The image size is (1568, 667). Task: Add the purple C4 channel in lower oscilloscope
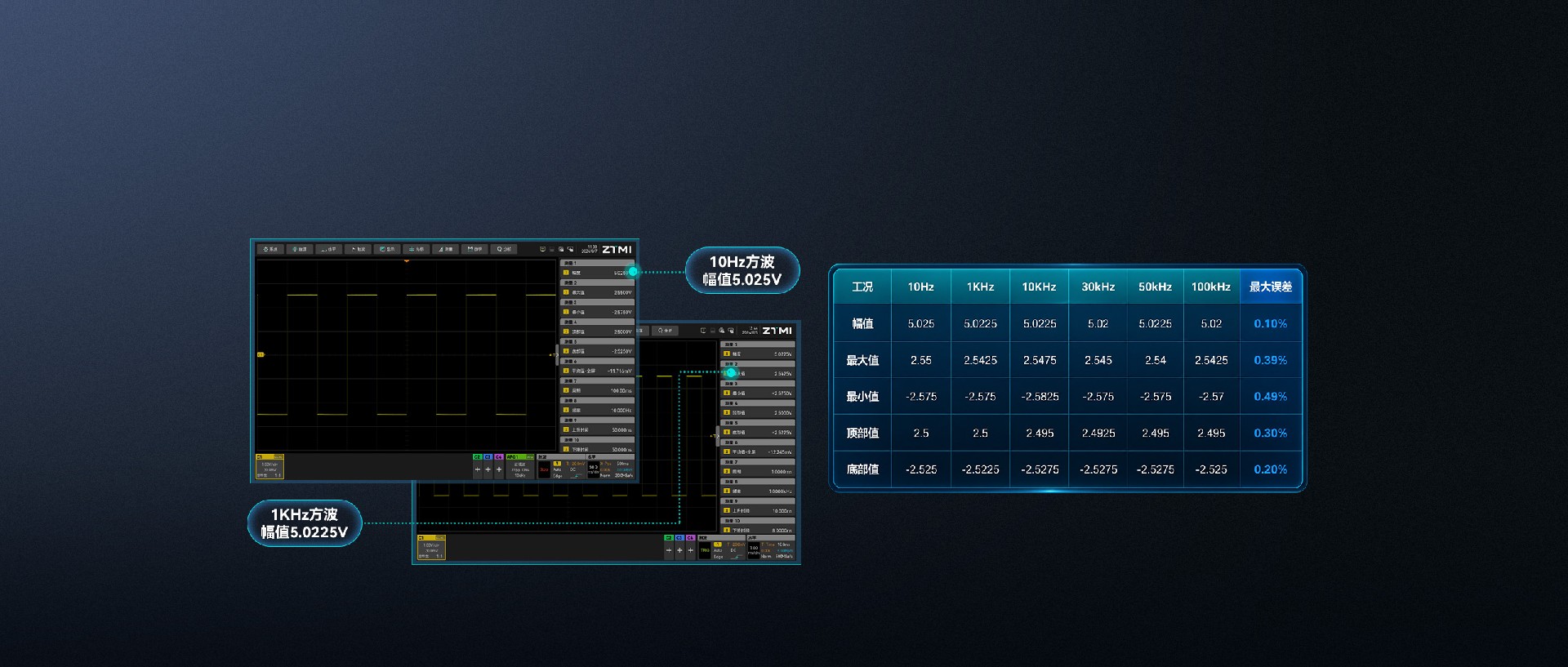coord(691,547)
